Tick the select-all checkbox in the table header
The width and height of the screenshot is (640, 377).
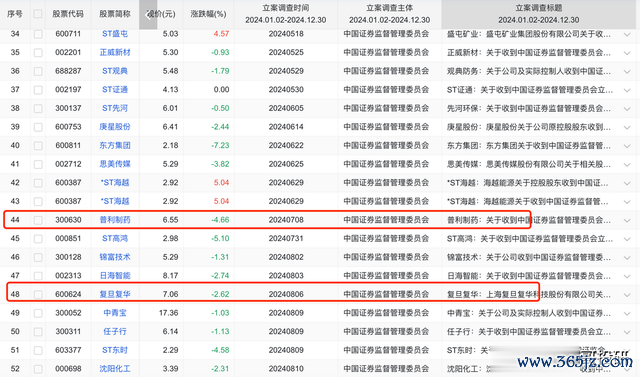[x=38, y=14]
